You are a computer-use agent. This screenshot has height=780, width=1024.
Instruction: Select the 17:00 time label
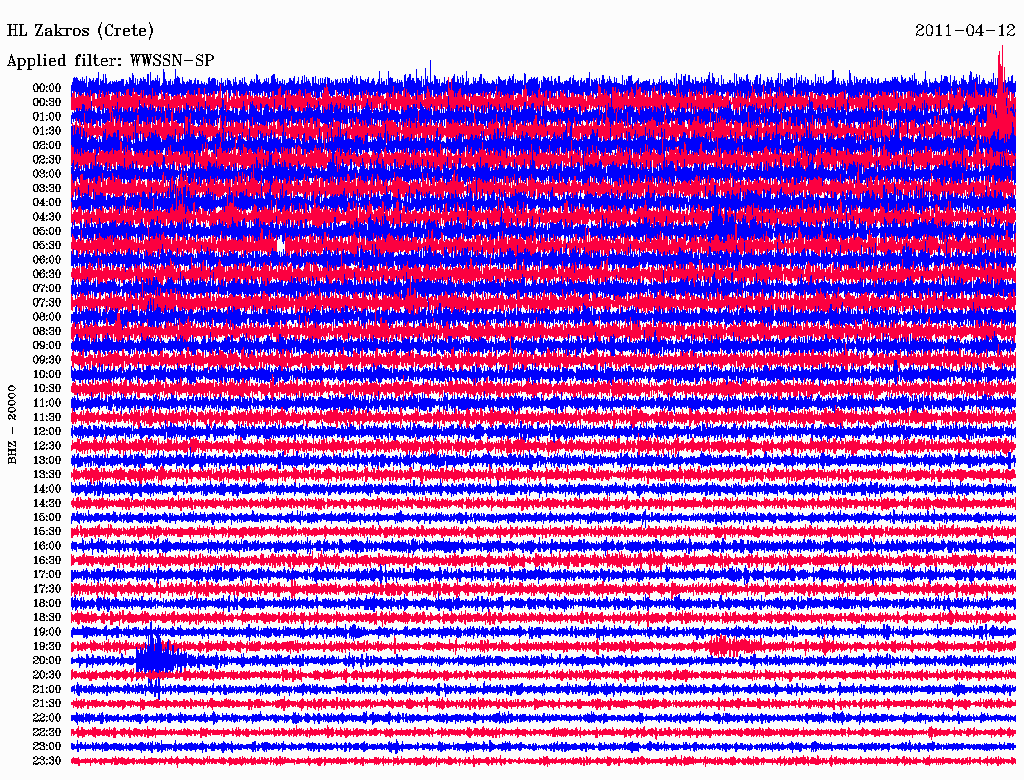47,575
